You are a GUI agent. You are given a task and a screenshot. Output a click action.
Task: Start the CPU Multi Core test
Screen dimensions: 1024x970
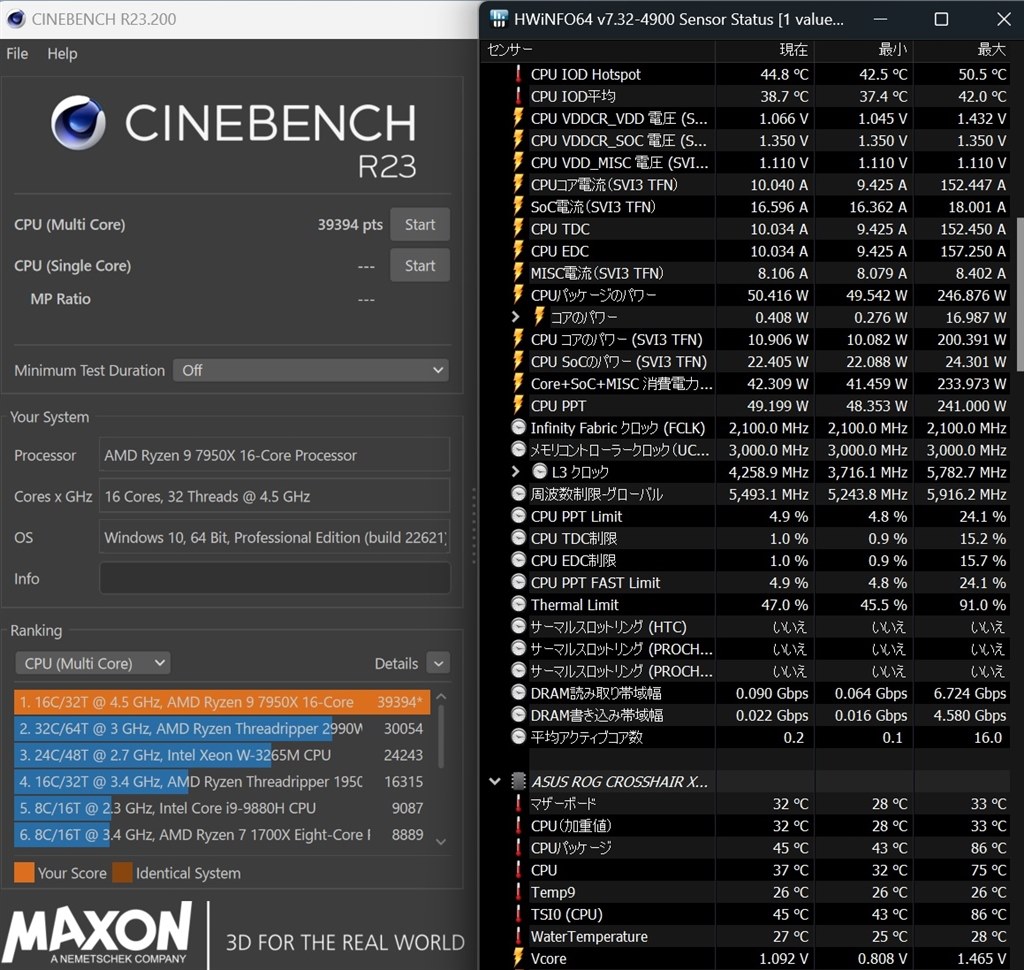(420, 225)
